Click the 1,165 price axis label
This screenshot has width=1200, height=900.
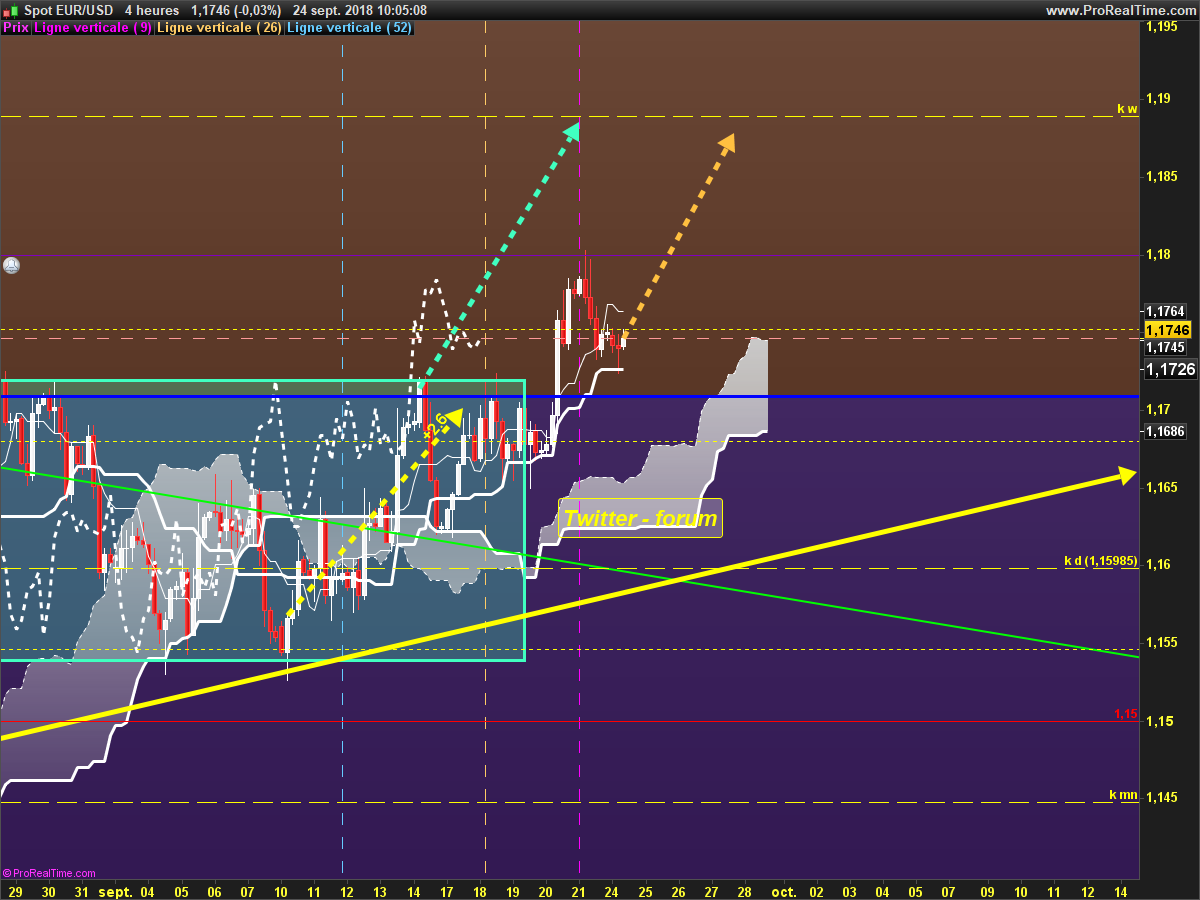point(1161,487)
